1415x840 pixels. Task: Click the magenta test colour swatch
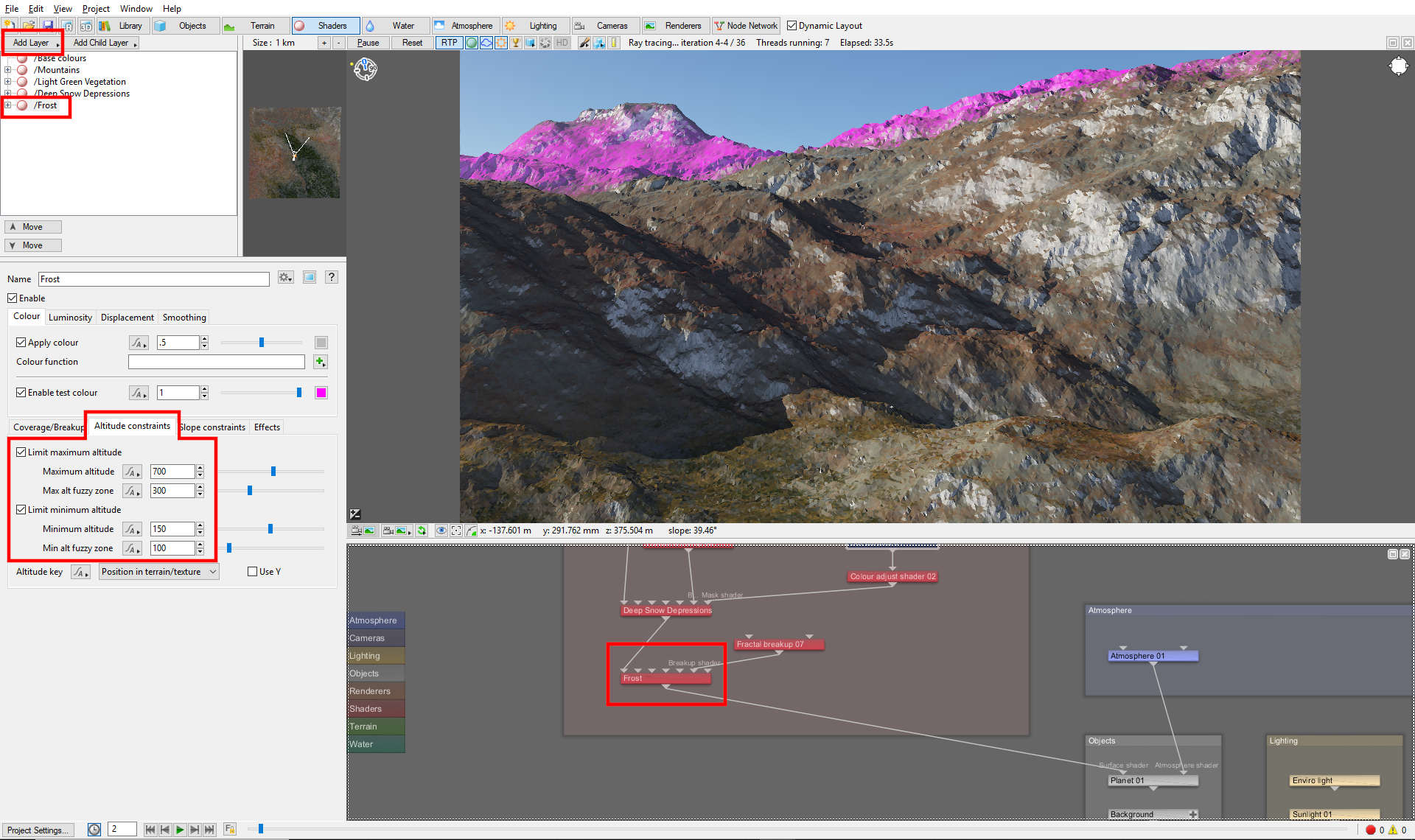[321, 393]
